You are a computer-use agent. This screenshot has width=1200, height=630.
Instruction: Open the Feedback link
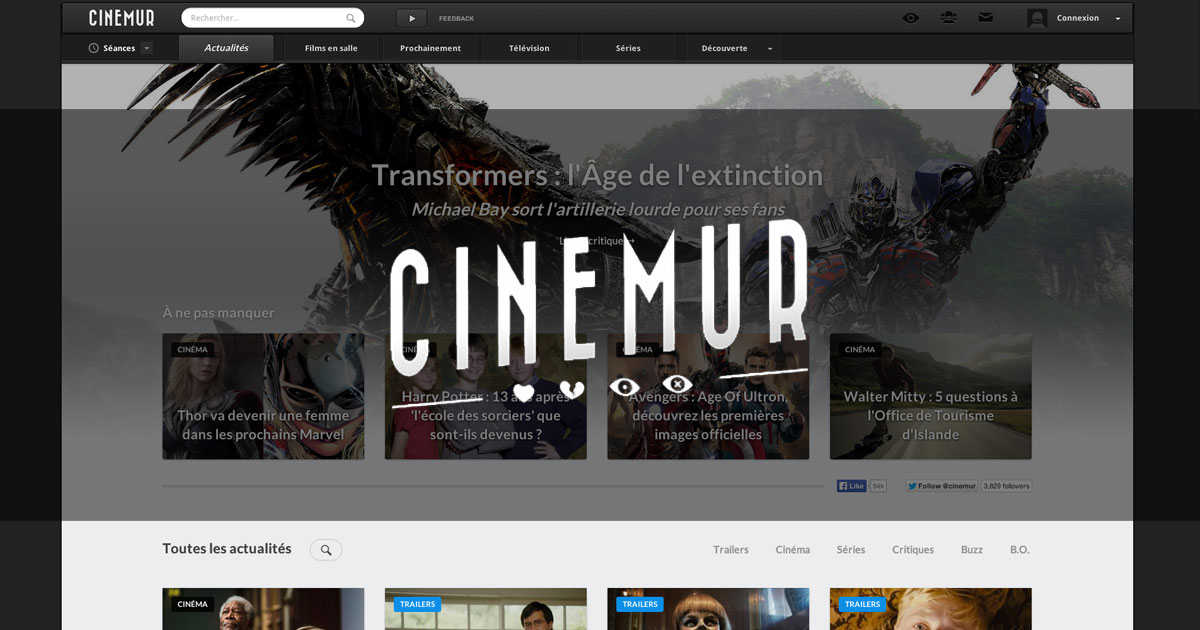[x=456, y=18]
